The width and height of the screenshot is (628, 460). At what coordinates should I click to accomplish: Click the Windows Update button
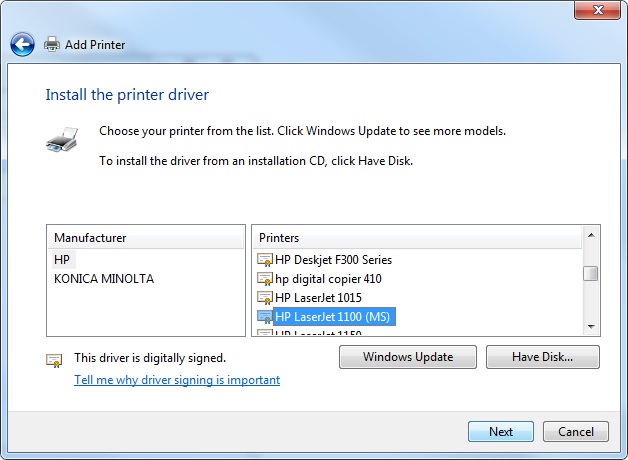click(x=408, y=357)
